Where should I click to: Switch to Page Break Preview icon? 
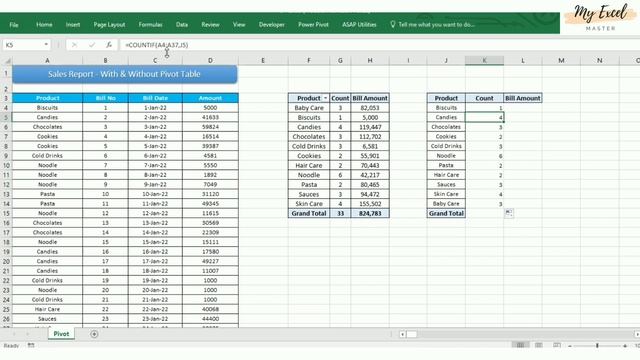pyautogui.click(x=557, y=345)
